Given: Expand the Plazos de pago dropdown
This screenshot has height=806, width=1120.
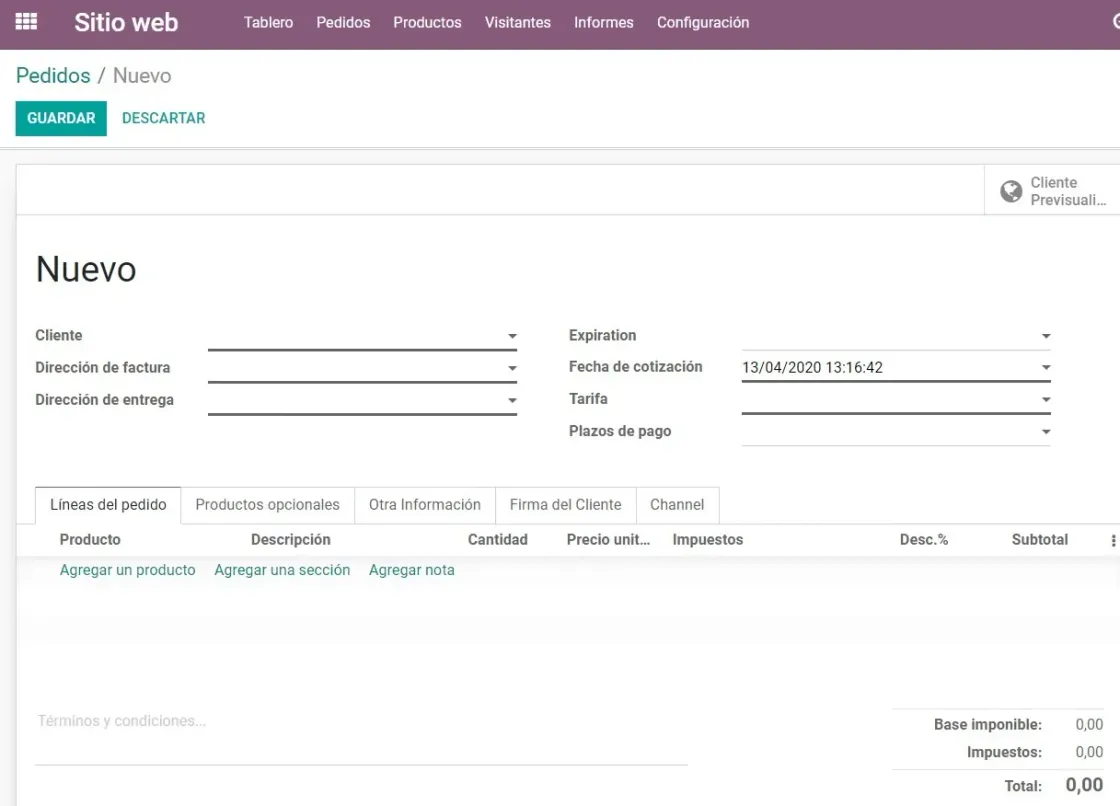Looking at the screenshot, I should coord(1046,432).
